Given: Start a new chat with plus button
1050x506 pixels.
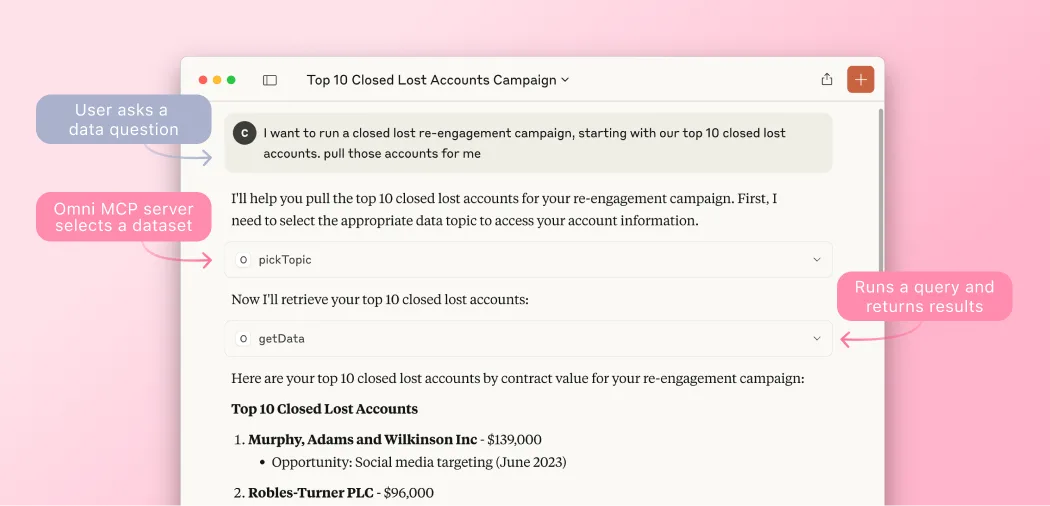Looking at the screenshot, I should (x=860, y=80).
